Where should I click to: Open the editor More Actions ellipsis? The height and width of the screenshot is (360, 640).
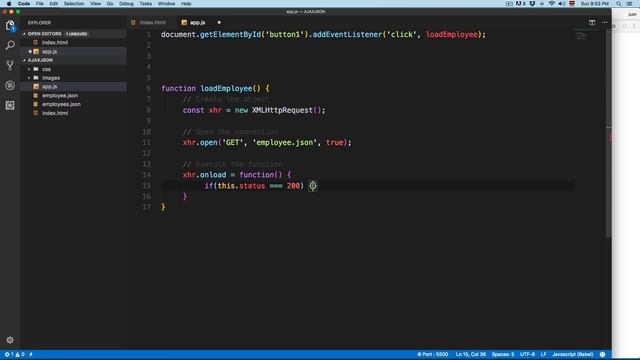point(604,22)
